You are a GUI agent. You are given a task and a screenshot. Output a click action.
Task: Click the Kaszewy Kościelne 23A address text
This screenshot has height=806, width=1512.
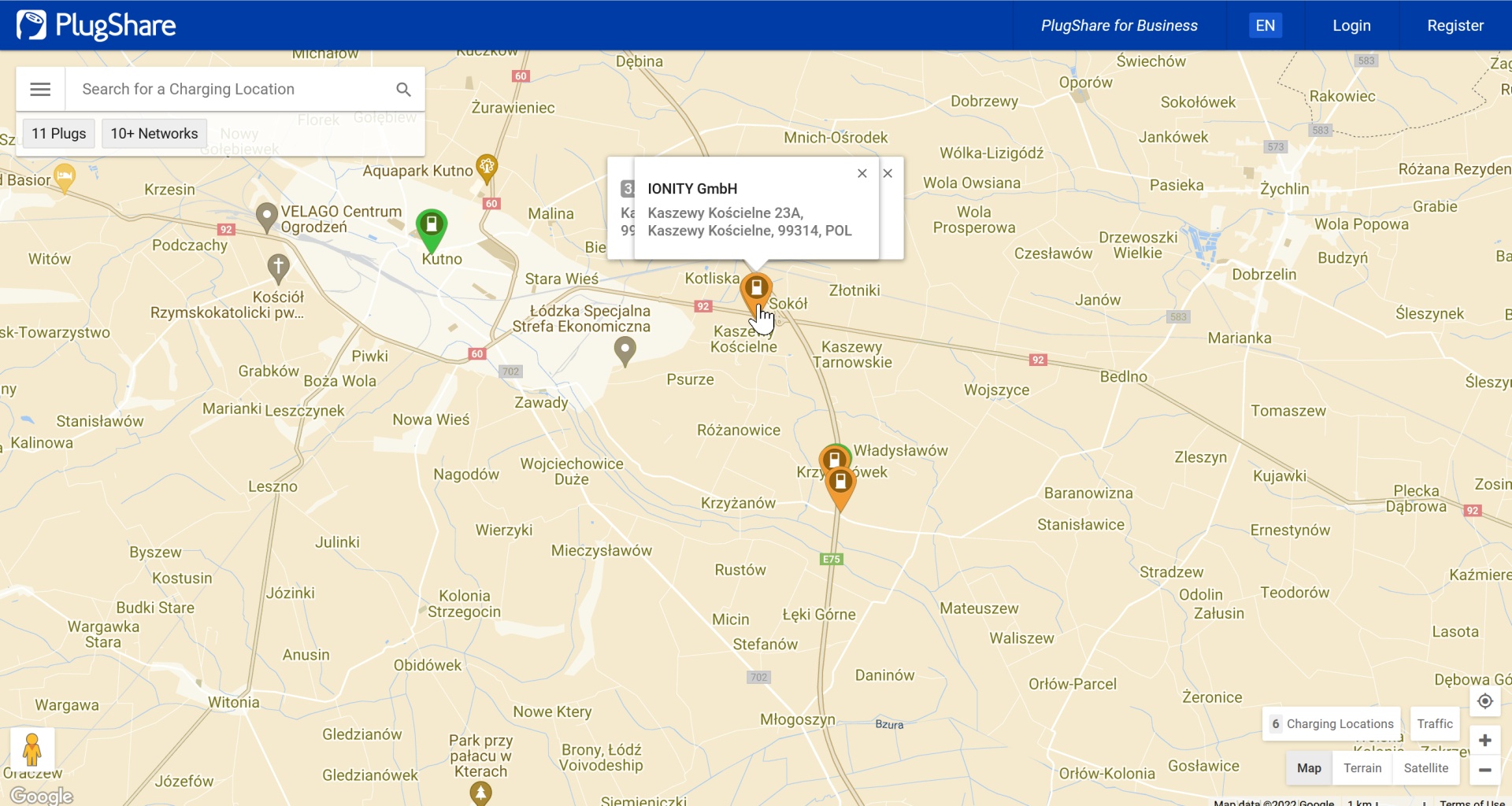click(x=749, y=222)
